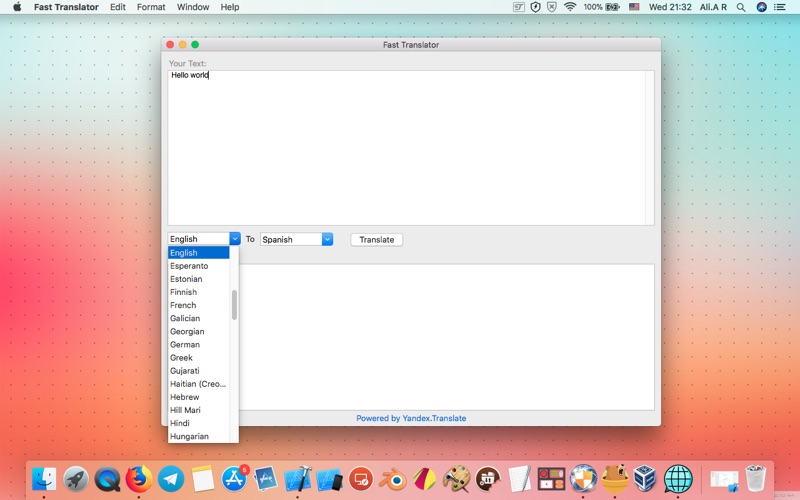Open the App Store documents stack Dock icon
The image size is (800, 500).
266,479
